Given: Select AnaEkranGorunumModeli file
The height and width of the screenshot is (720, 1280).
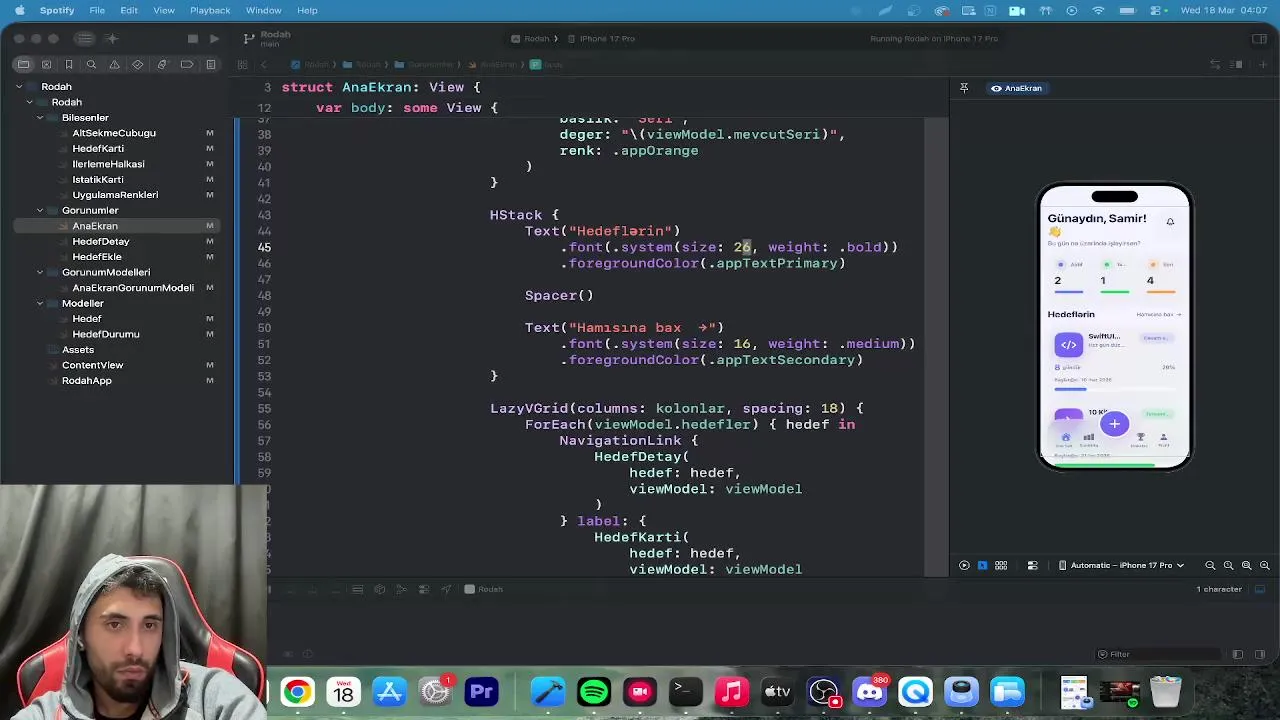Looking at the screenshot, I should 133,288.
